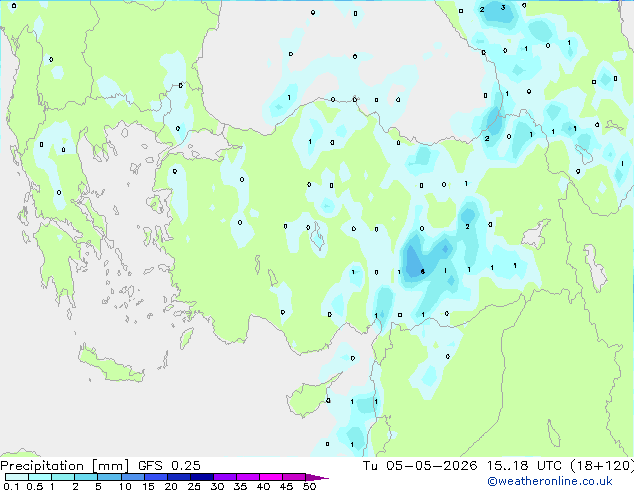Screen dimensions: 634x490
Task: Click the legend arrow tip beyond 50
Action: 317,477
